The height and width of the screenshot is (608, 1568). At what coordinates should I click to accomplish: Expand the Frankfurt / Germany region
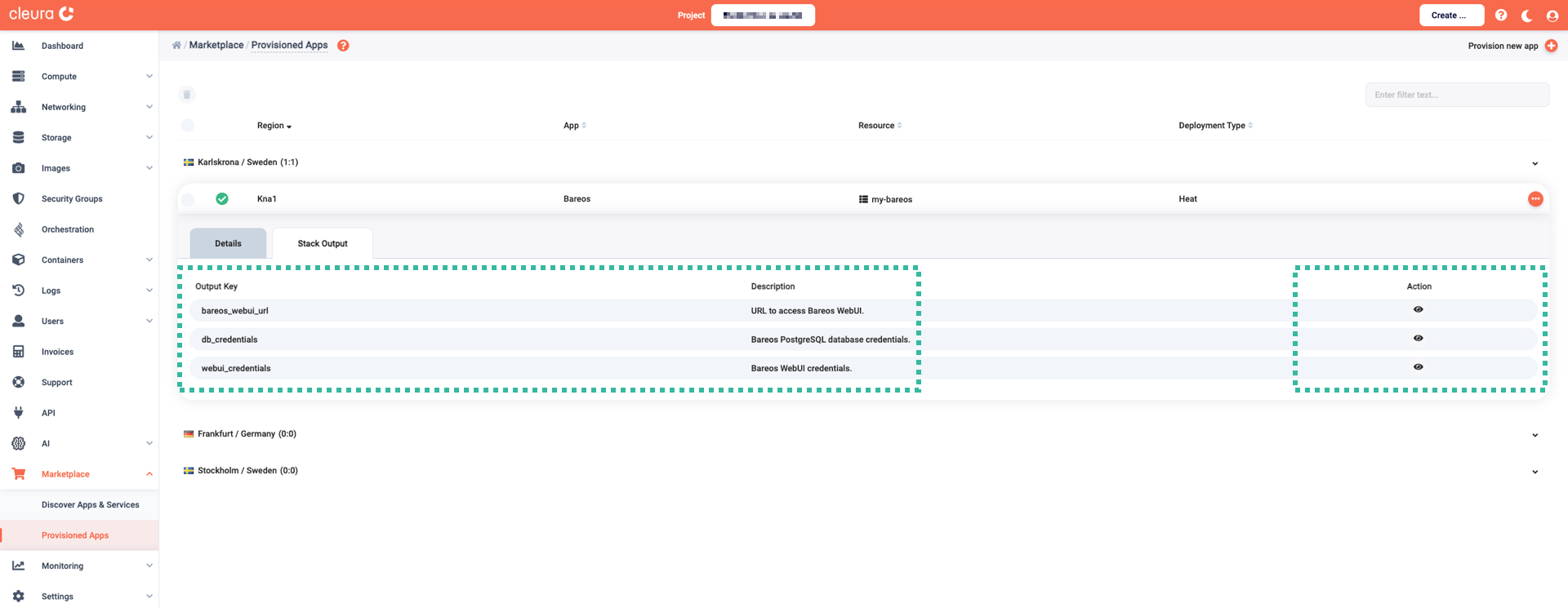click(x=1535, y=435)
